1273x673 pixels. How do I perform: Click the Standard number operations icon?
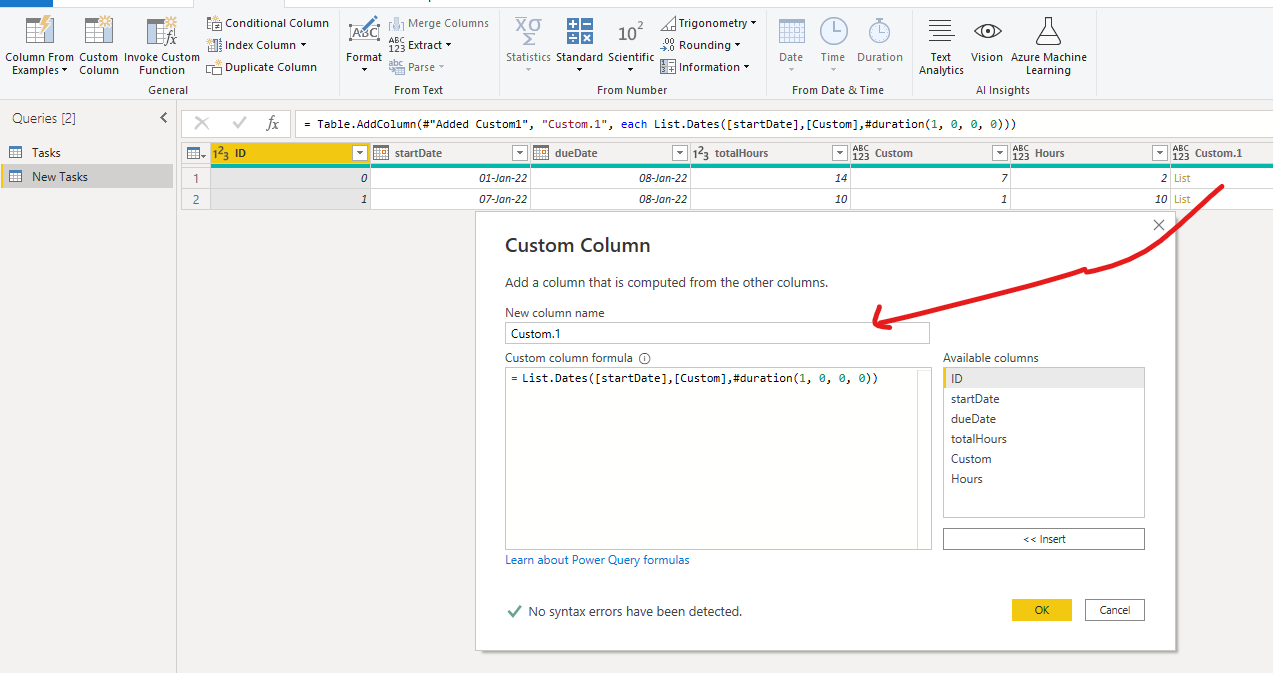[579, 31]
